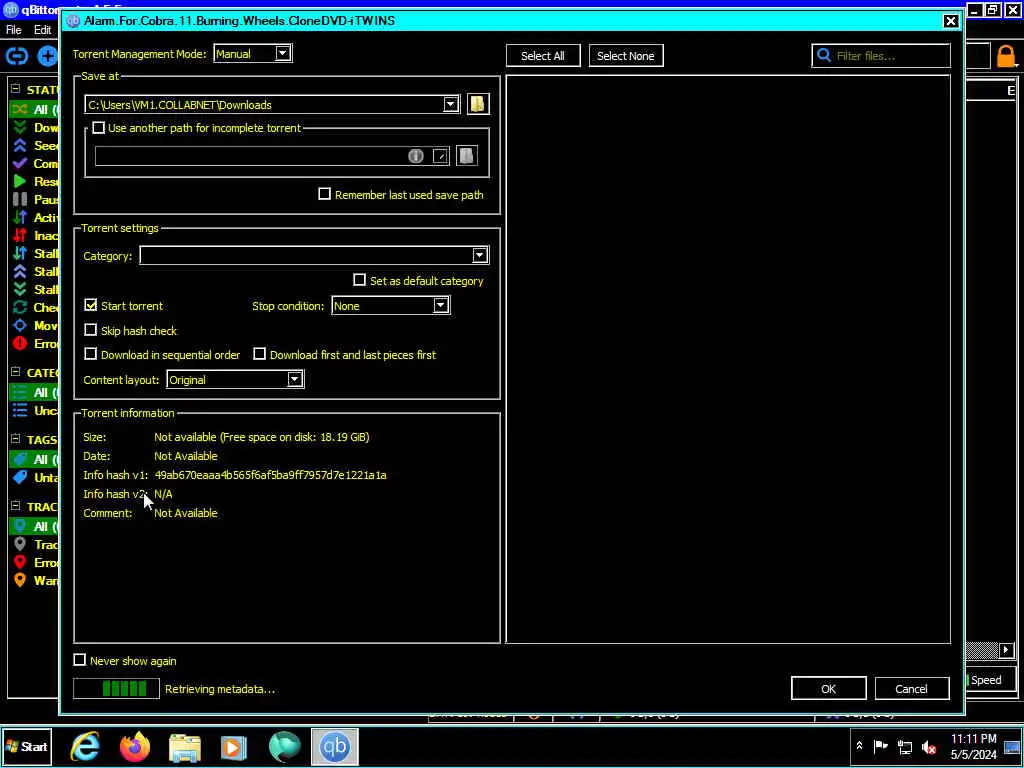Click the Add torrent link icon in main window

(17, 56)
